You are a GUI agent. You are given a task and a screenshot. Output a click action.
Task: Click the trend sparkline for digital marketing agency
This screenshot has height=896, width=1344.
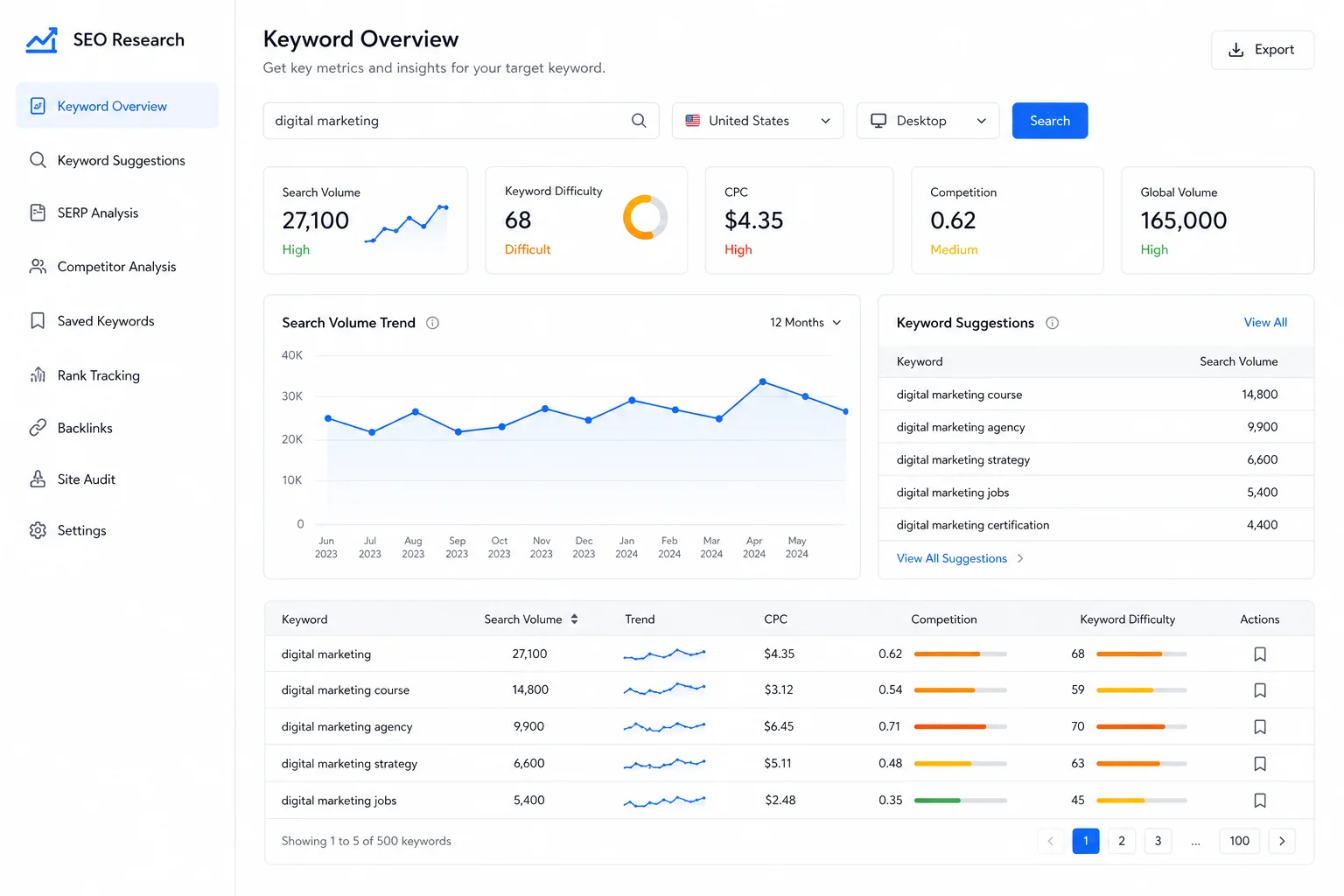pos(664,726)
